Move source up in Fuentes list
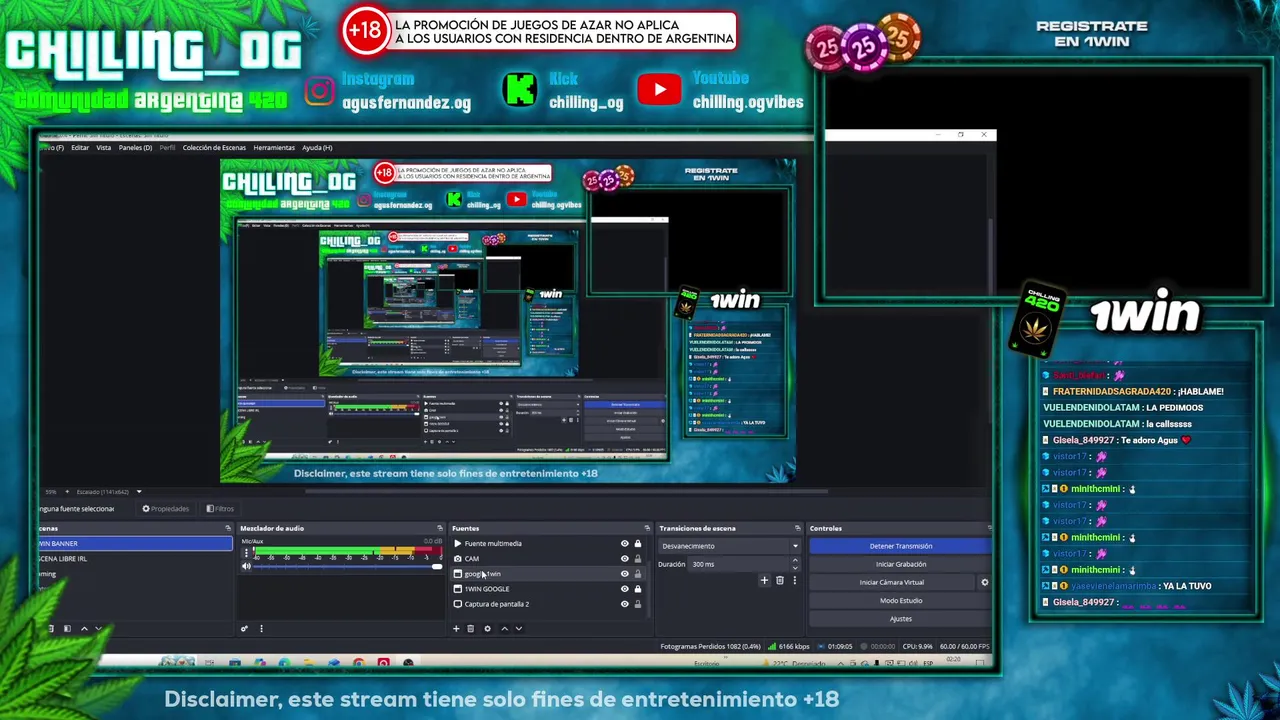 click(504, 628)
